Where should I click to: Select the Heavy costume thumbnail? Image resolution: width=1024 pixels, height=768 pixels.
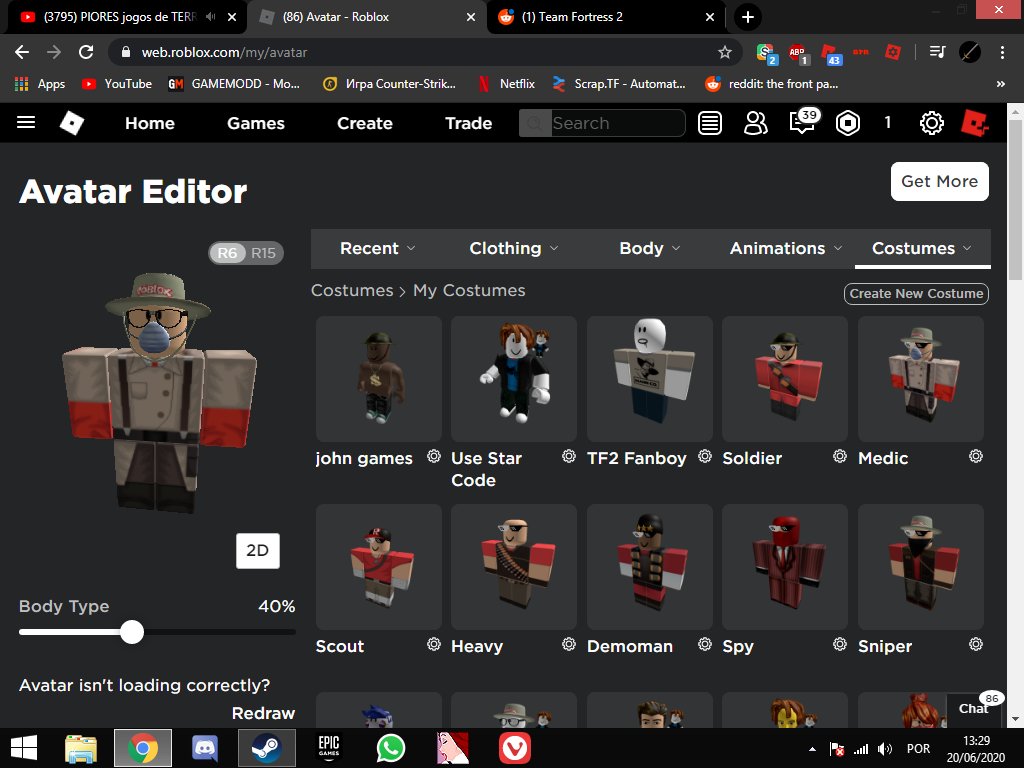coord(513,566)
